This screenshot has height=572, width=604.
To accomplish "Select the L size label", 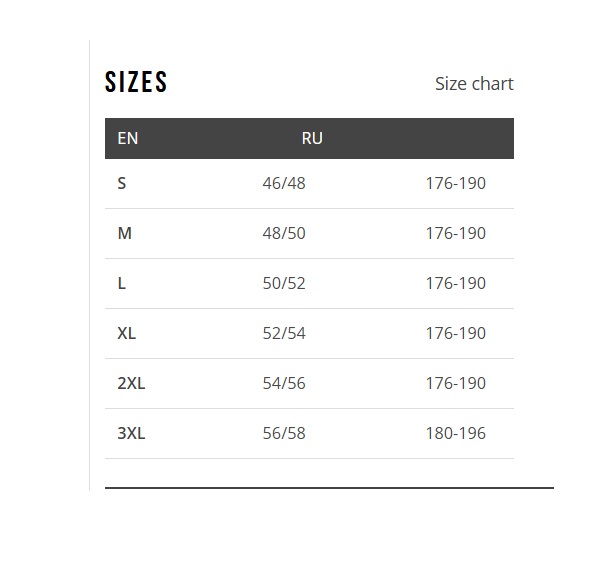I will click(122, 283).
